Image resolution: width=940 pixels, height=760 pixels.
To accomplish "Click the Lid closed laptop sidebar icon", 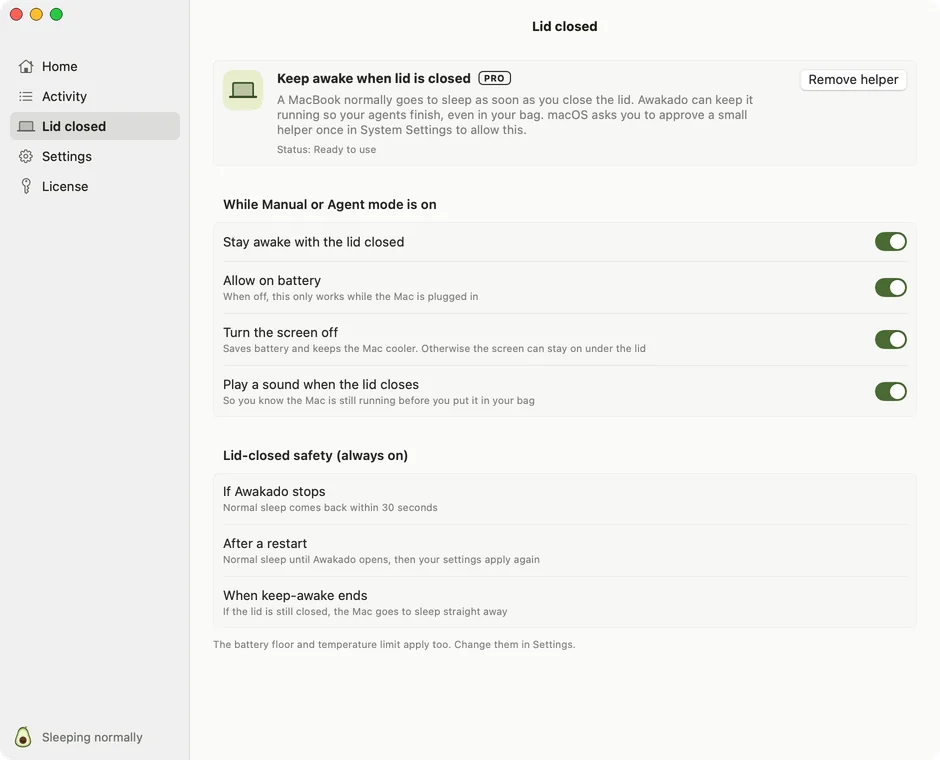I will pos(26,126).
